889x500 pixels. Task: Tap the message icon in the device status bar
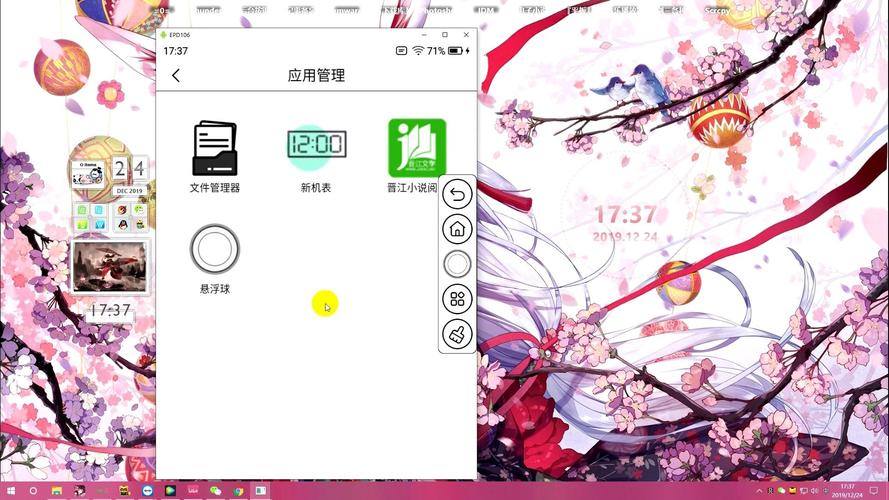pos(401,51)
